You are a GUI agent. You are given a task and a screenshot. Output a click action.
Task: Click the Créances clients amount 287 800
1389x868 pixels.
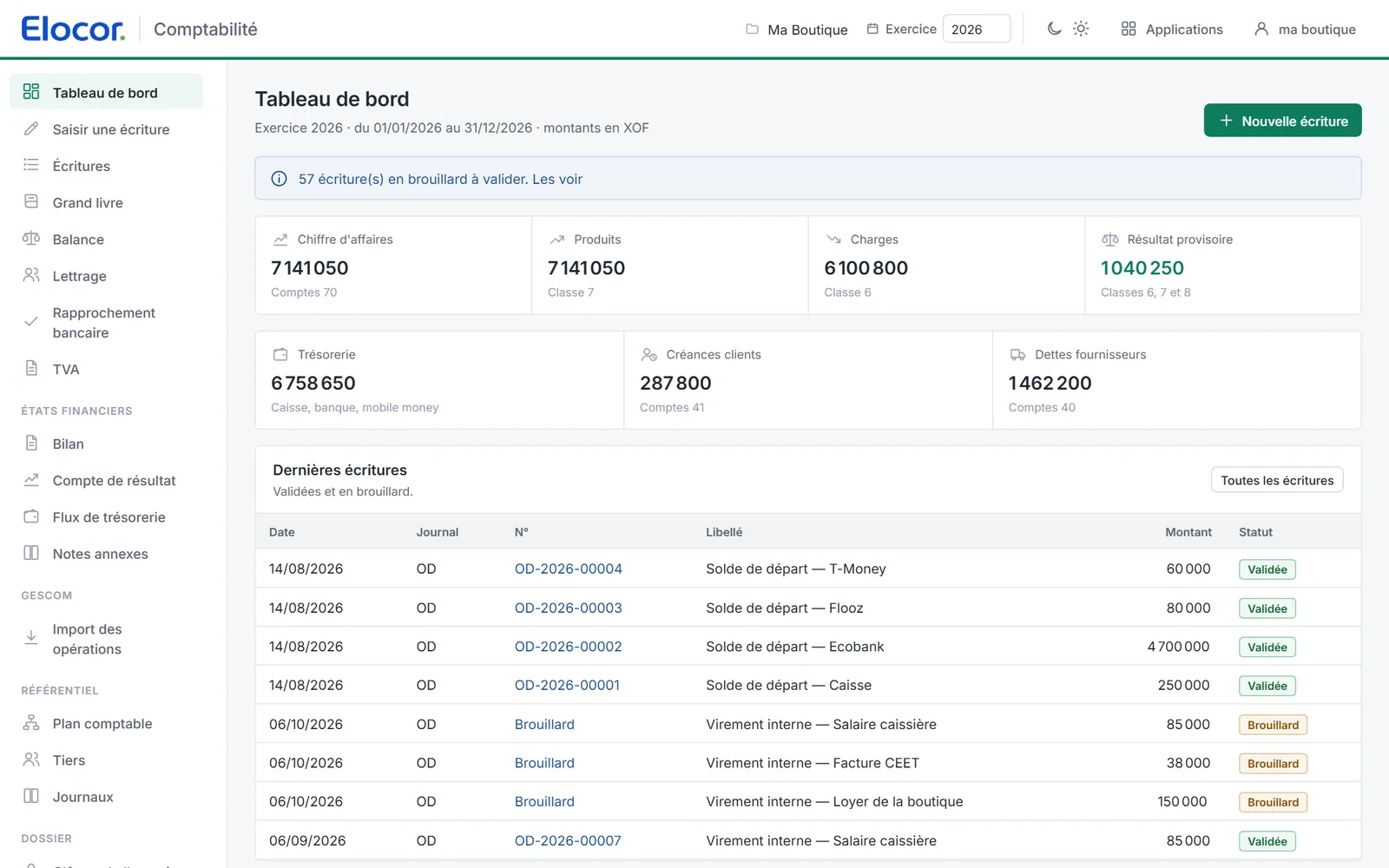[675, 383]
